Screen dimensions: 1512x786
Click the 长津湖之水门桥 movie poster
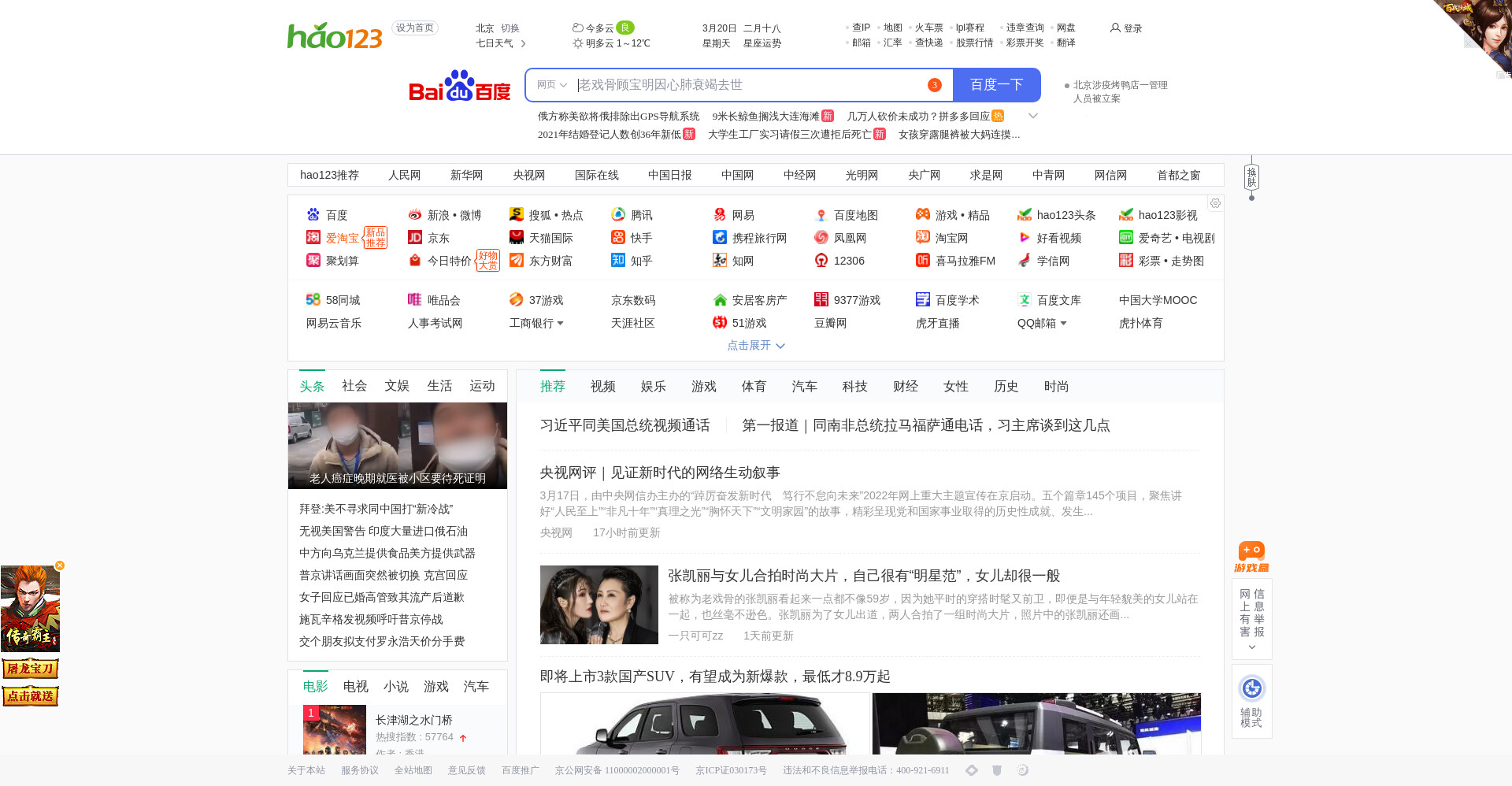pyautogui.click(x=335, y=730)
